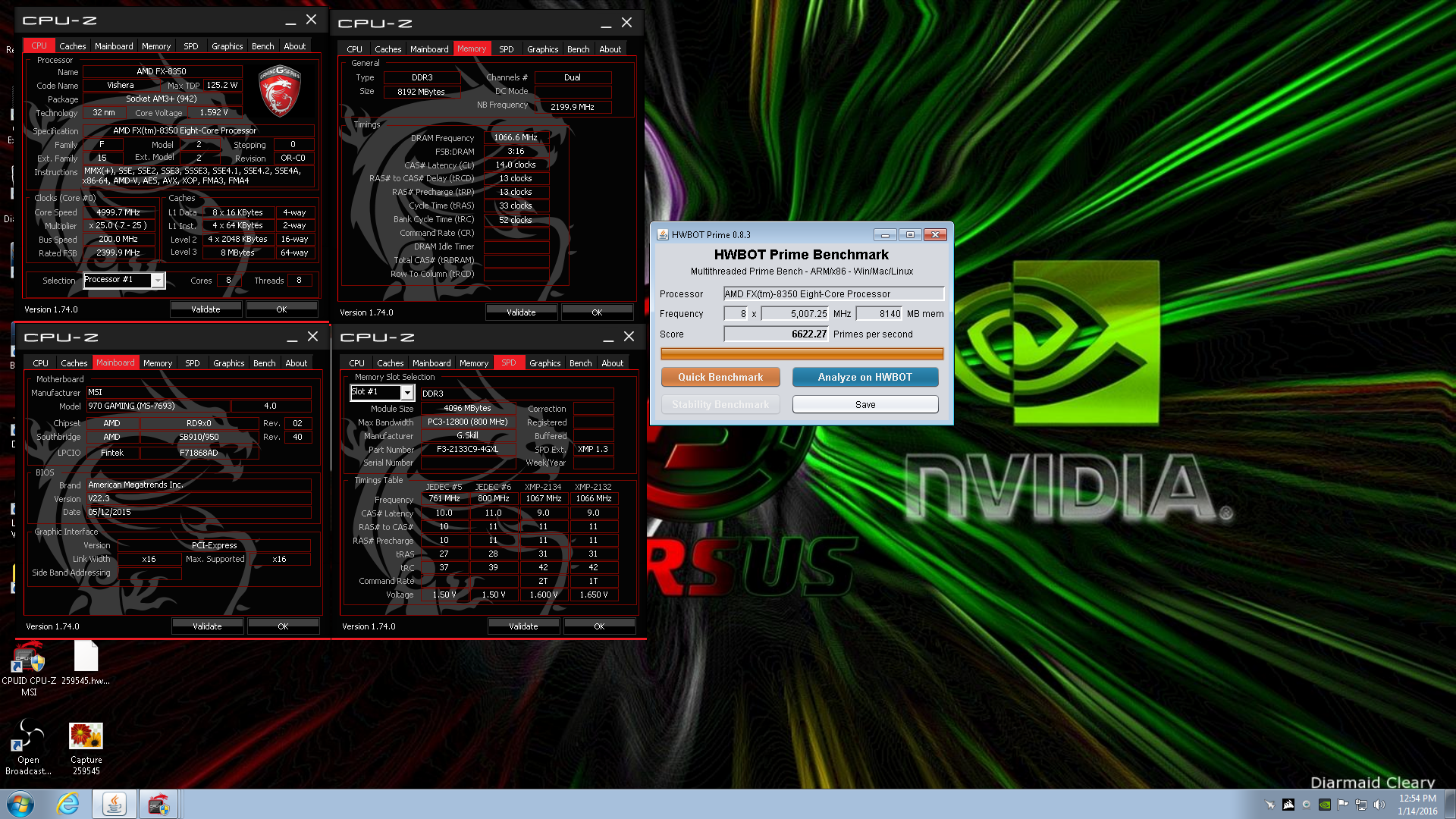Open About tab in Mainboard window
Viewport: 1456px width, 819px height.
(x=297, y=363)
